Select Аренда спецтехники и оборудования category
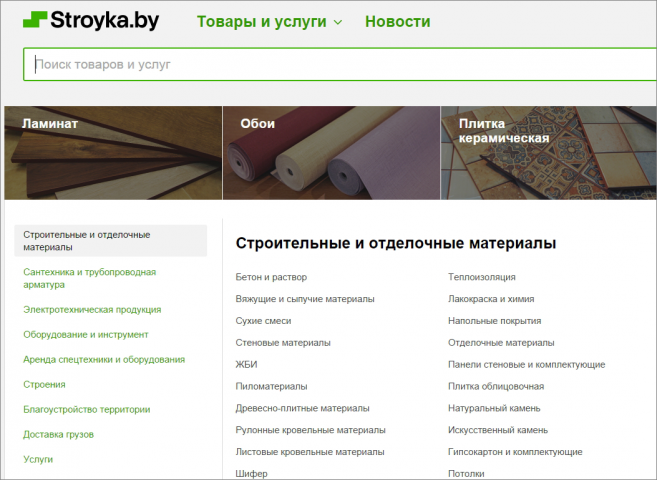 tap(104, 359)
